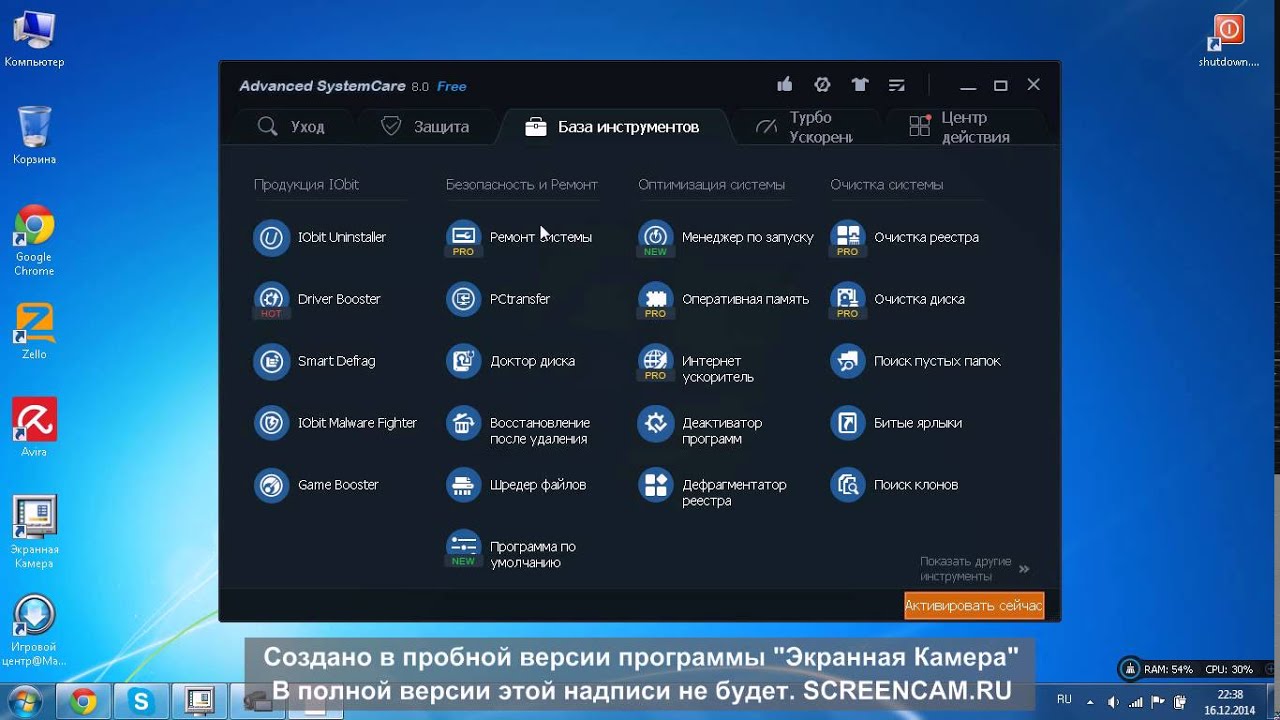The height and width of the screenshot is (720, 1280).
Task: Open Поиск клонов icon
Action: click(847, 486)
